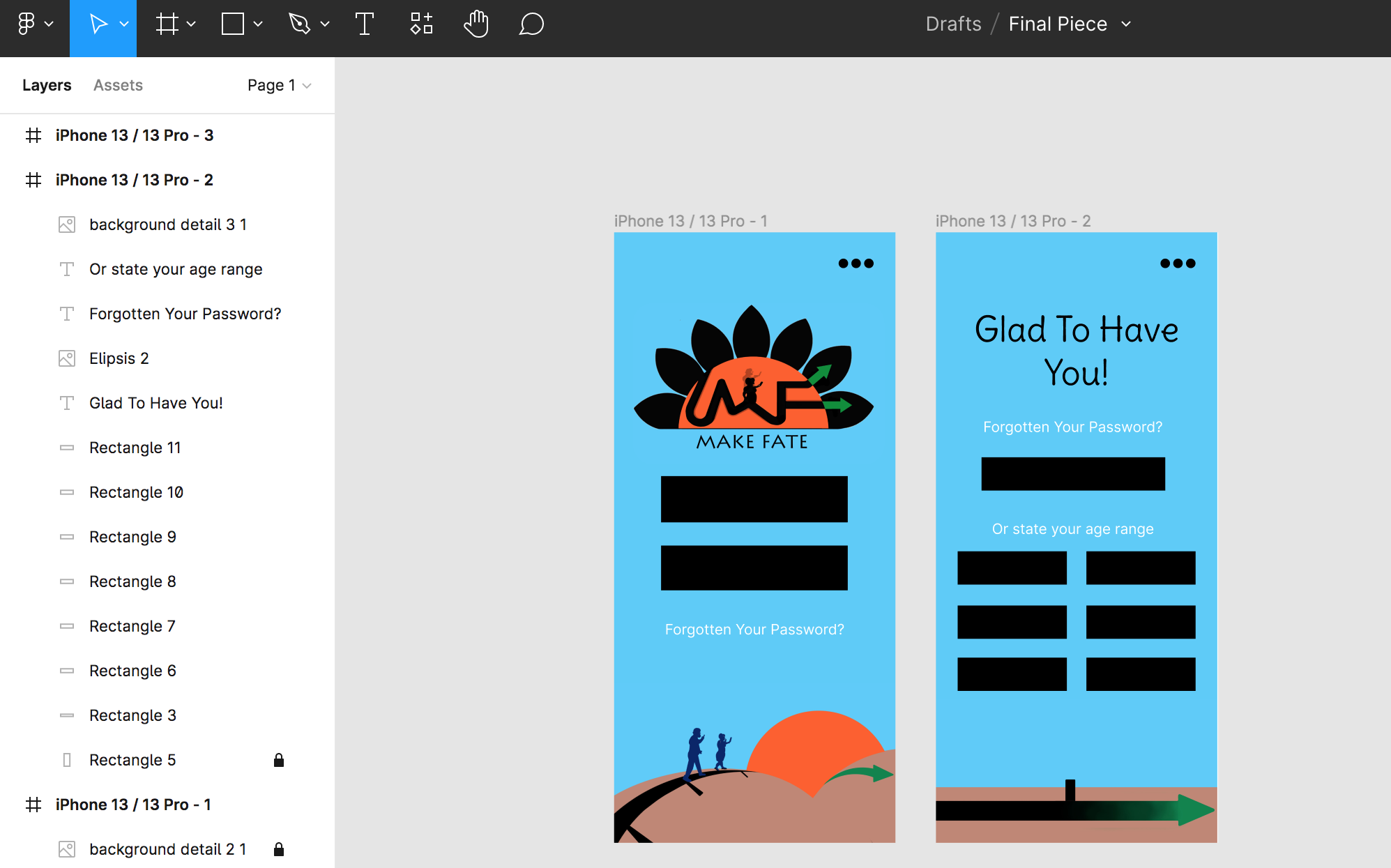Viewport: 1391px width, 868px height.
Task: Select the Move tool
Action: (98, 24)
